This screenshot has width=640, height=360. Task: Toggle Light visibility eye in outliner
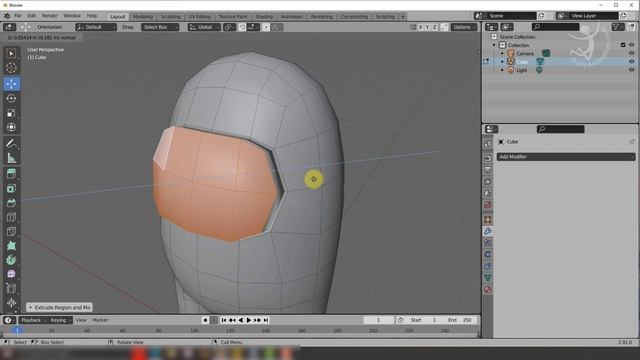pyautogui.click(x=631, y=70)
